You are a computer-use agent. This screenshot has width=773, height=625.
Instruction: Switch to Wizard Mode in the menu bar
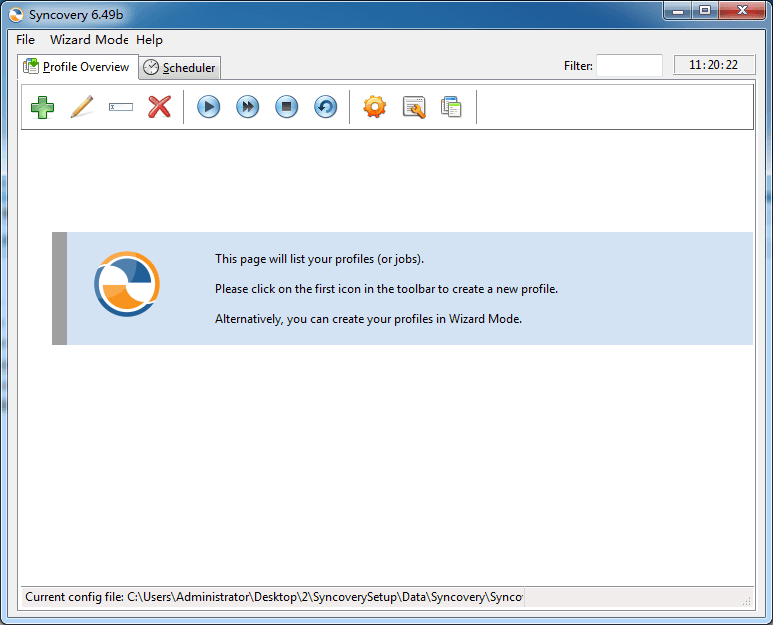(89, 39)
